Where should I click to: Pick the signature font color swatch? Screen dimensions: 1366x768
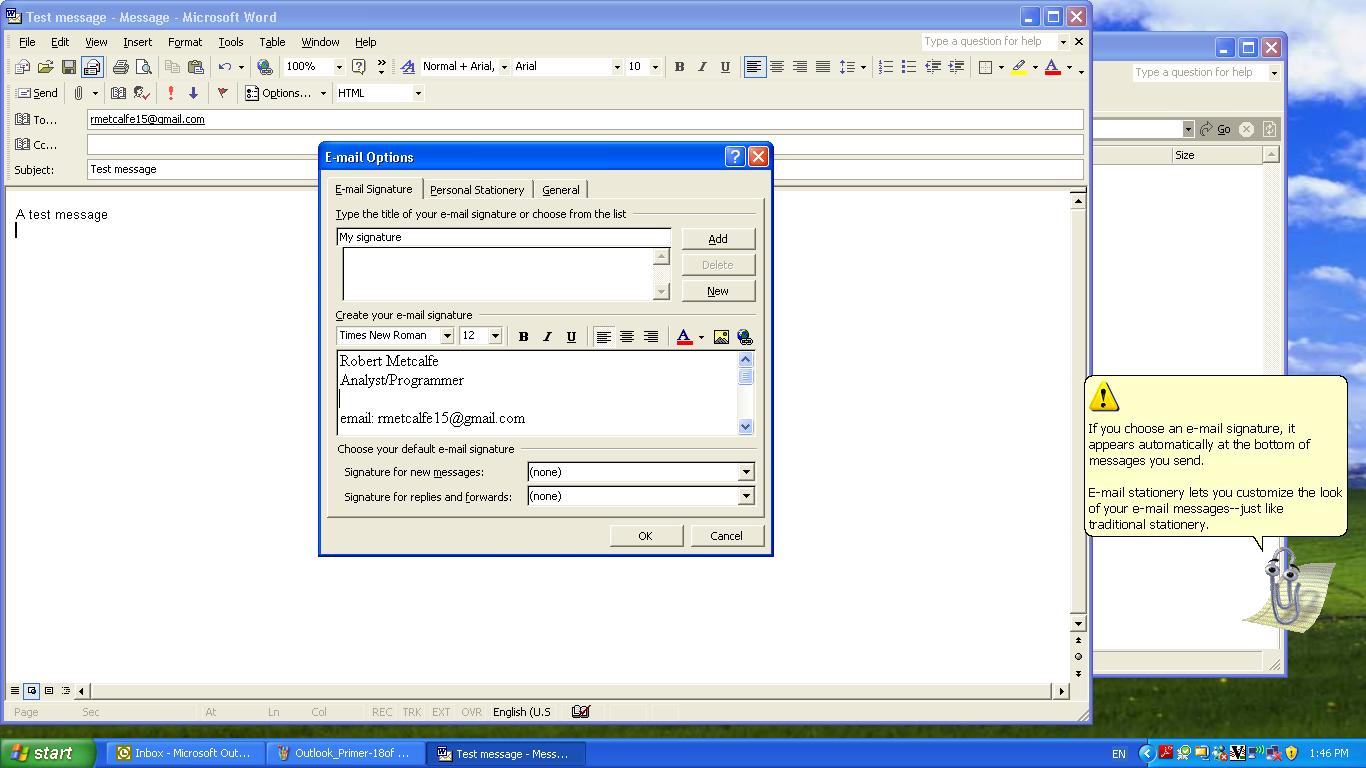point(684,337)
